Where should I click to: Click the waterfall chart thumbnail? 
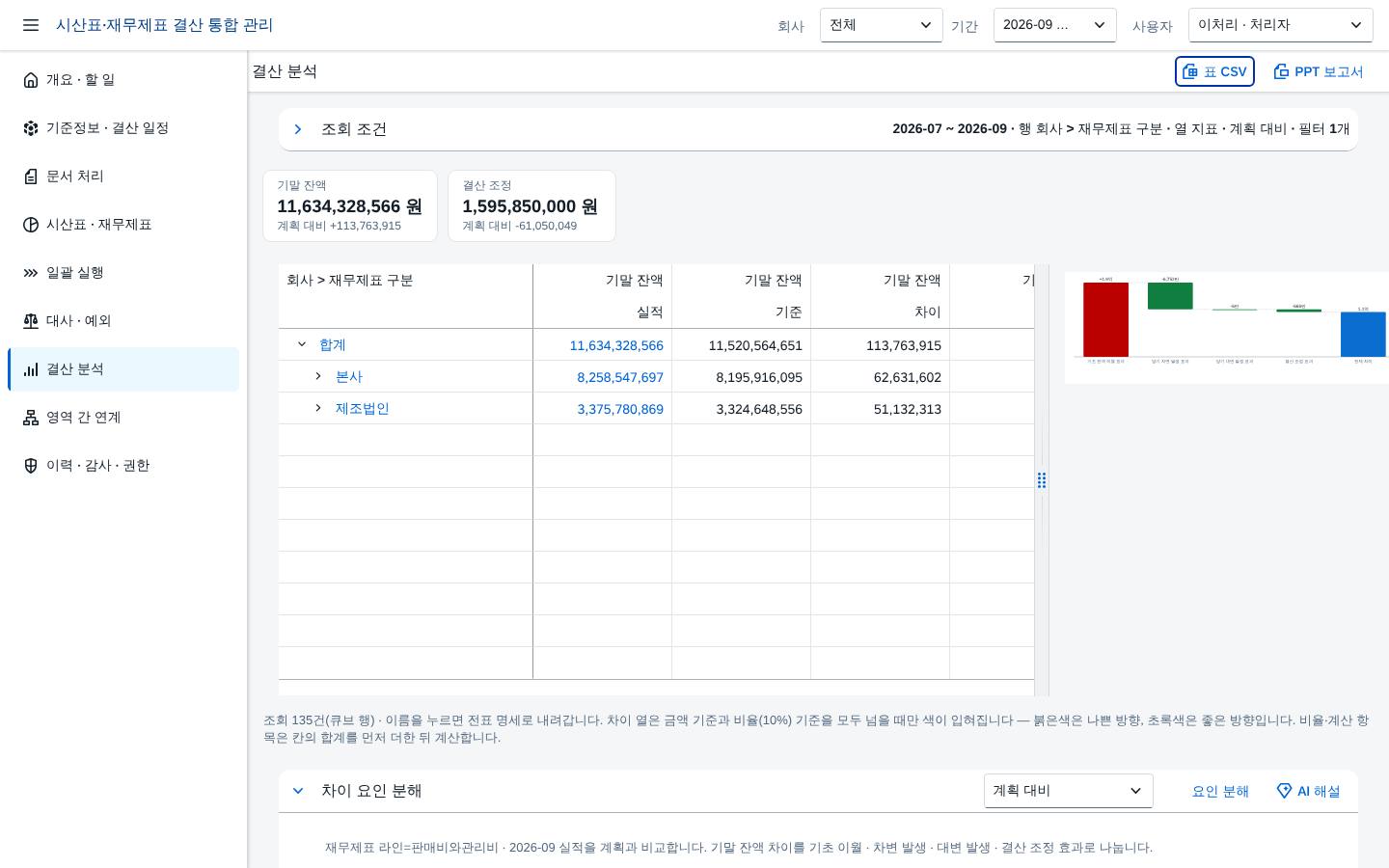pos(1227,328)
